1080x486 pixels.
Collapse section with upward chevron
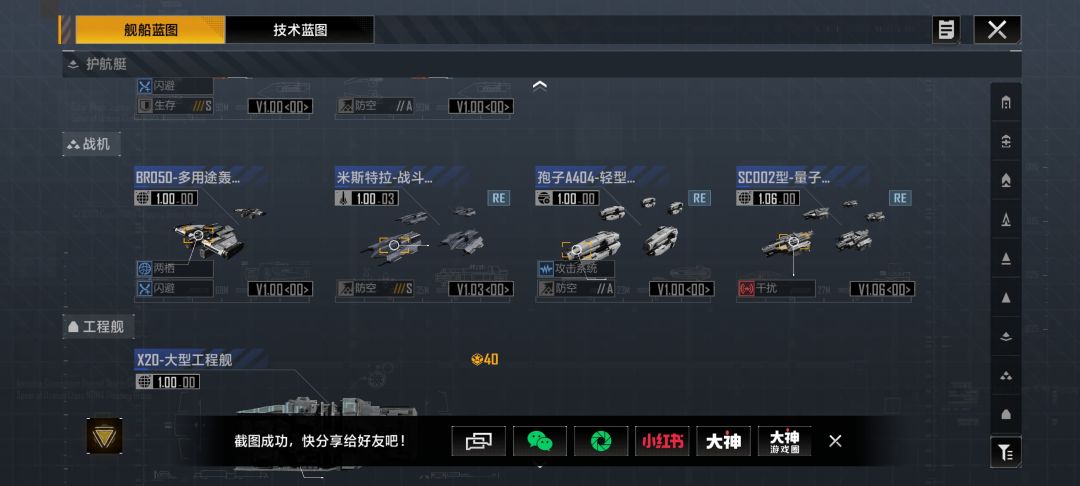click(x=540, y=85)
